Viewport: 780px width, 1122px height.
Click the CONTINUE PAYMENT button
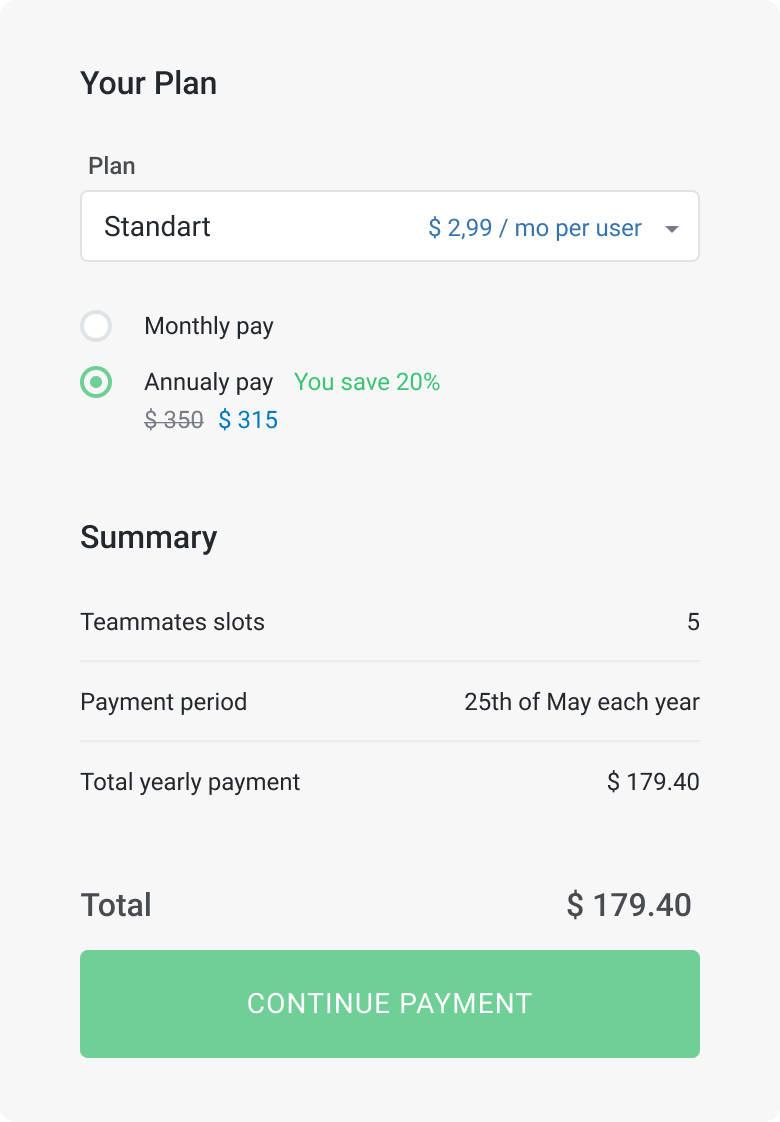click(390, 1004)
